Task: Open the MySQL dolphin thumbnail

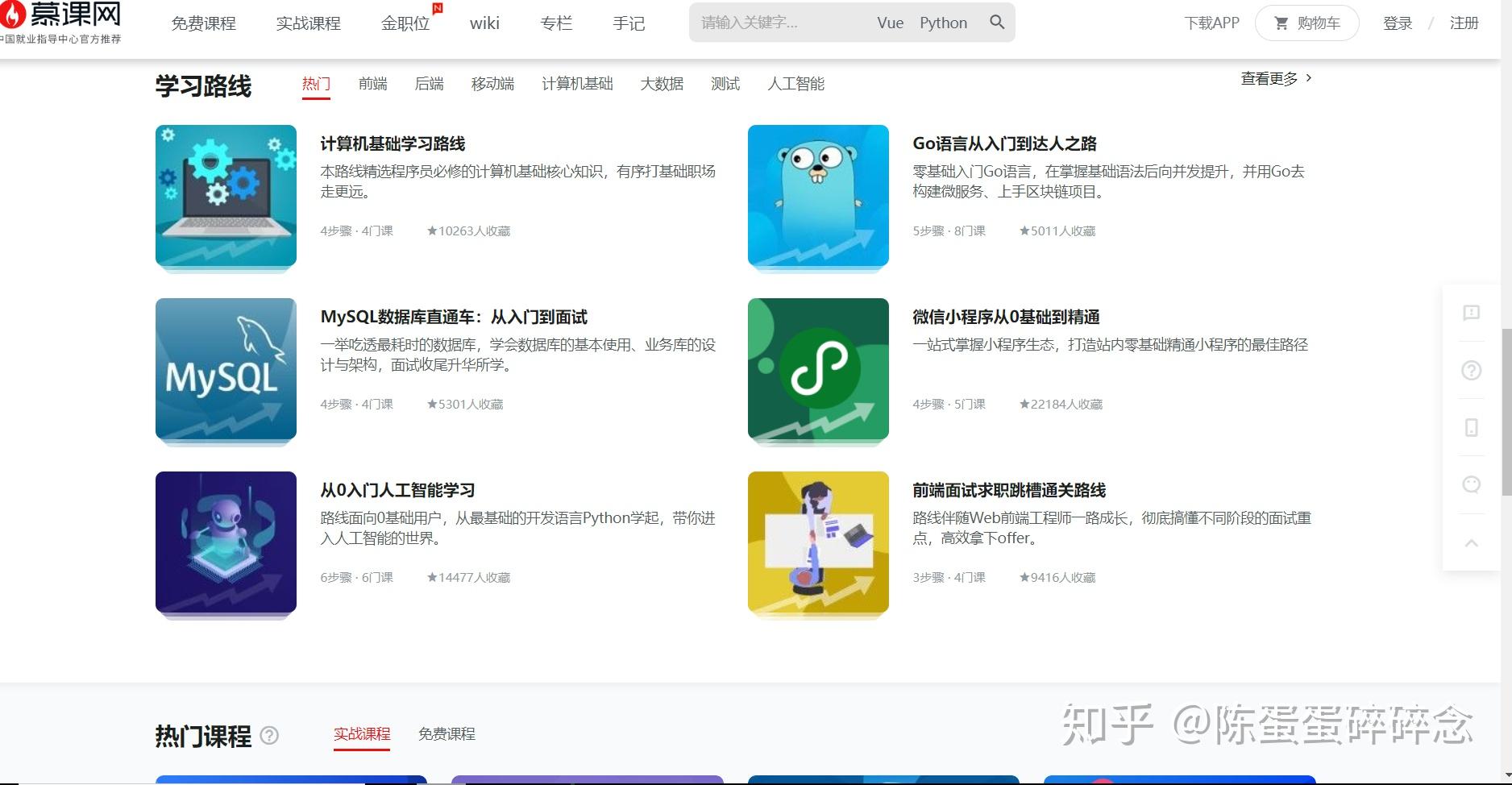Action: (226, 369)
